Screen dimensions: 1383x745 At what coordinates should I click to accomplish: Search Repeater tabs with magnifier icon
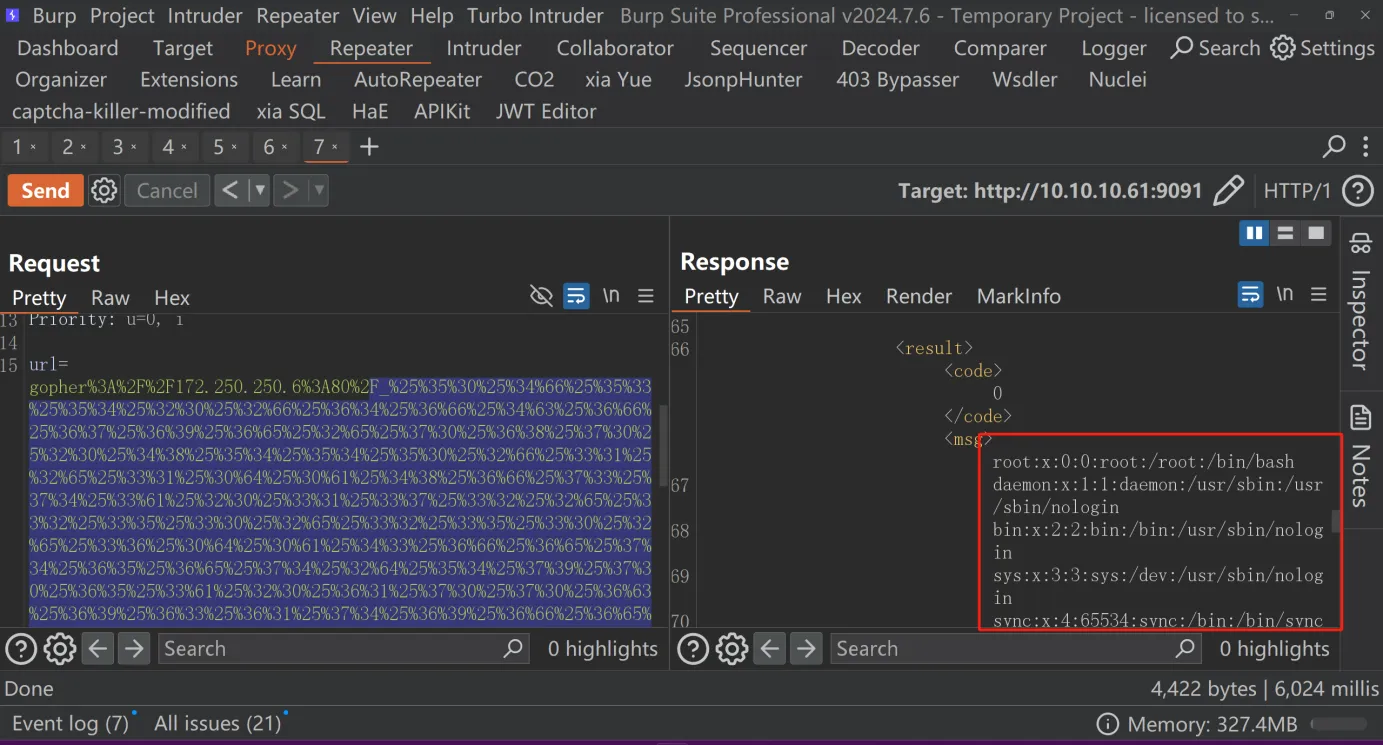[x=1334, y=147]
